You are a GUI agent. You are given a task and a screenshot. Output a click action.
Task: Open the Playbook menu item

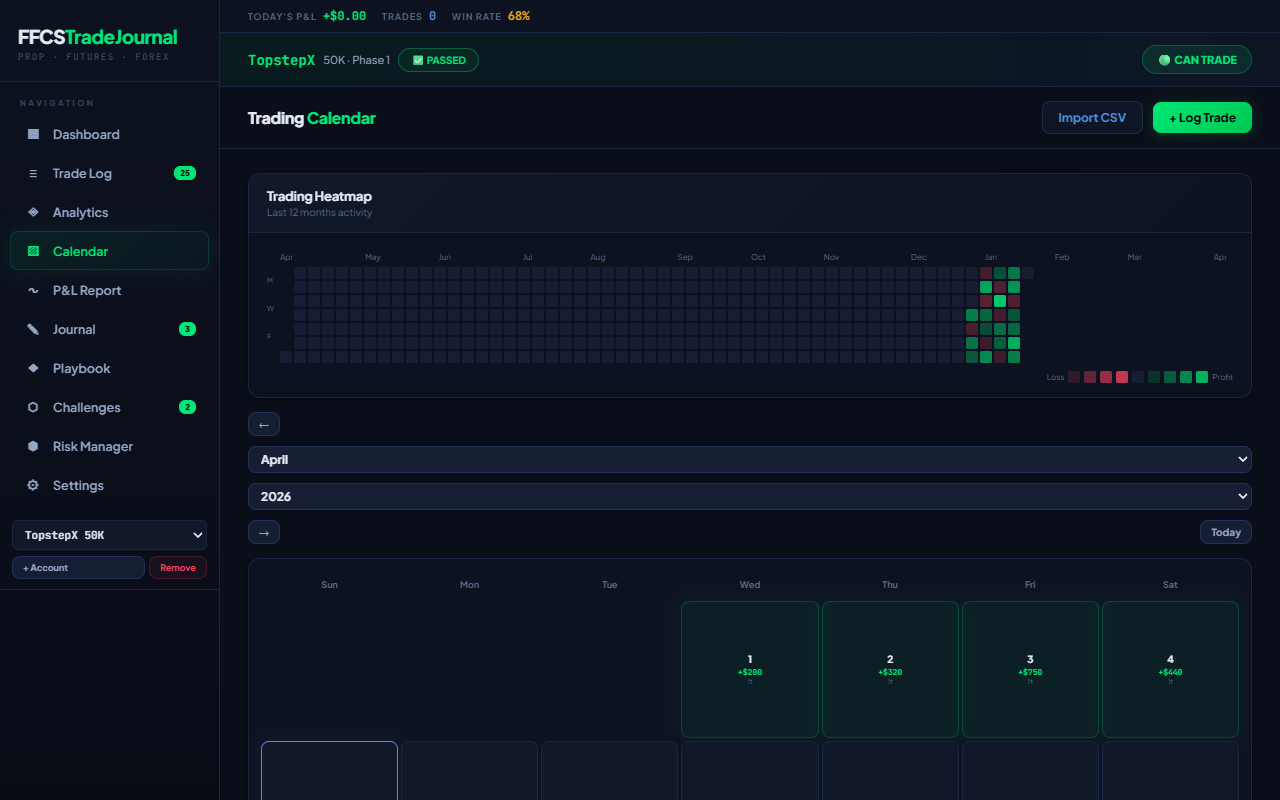tap(109, 368)
